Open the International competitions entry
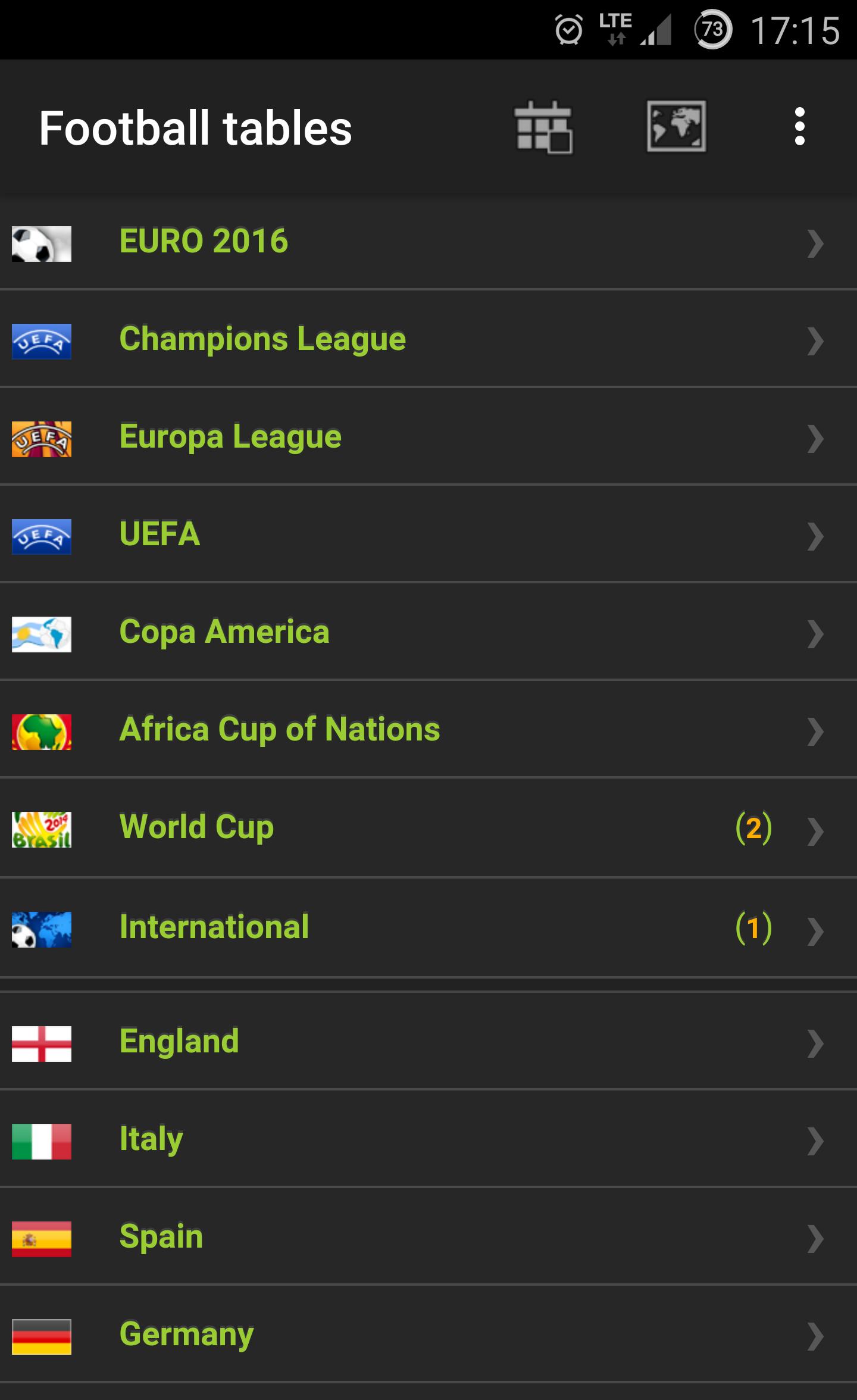857x1400 pixels. (428, 927)
